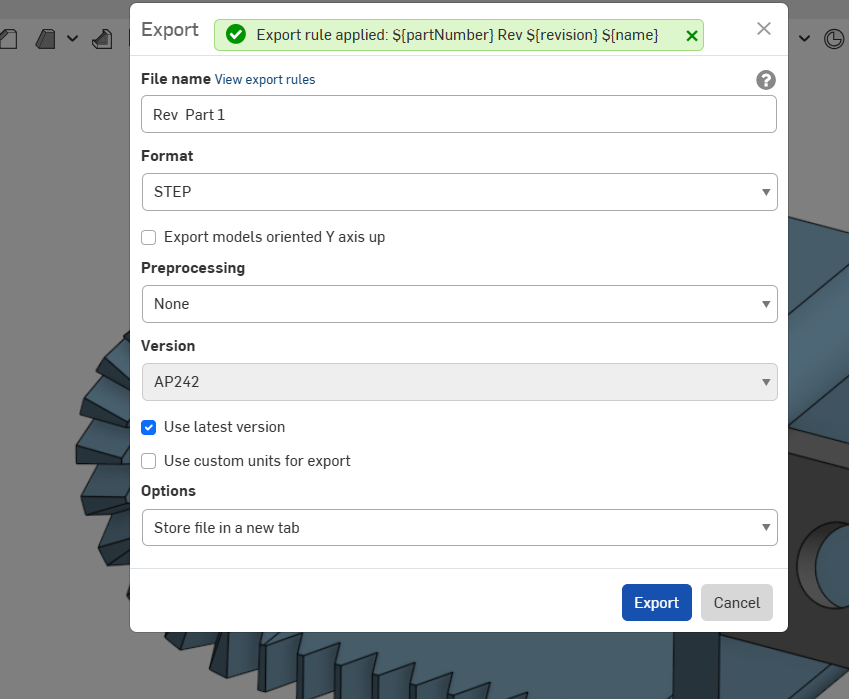Click the help question mark icon

(x=766, y=80)
